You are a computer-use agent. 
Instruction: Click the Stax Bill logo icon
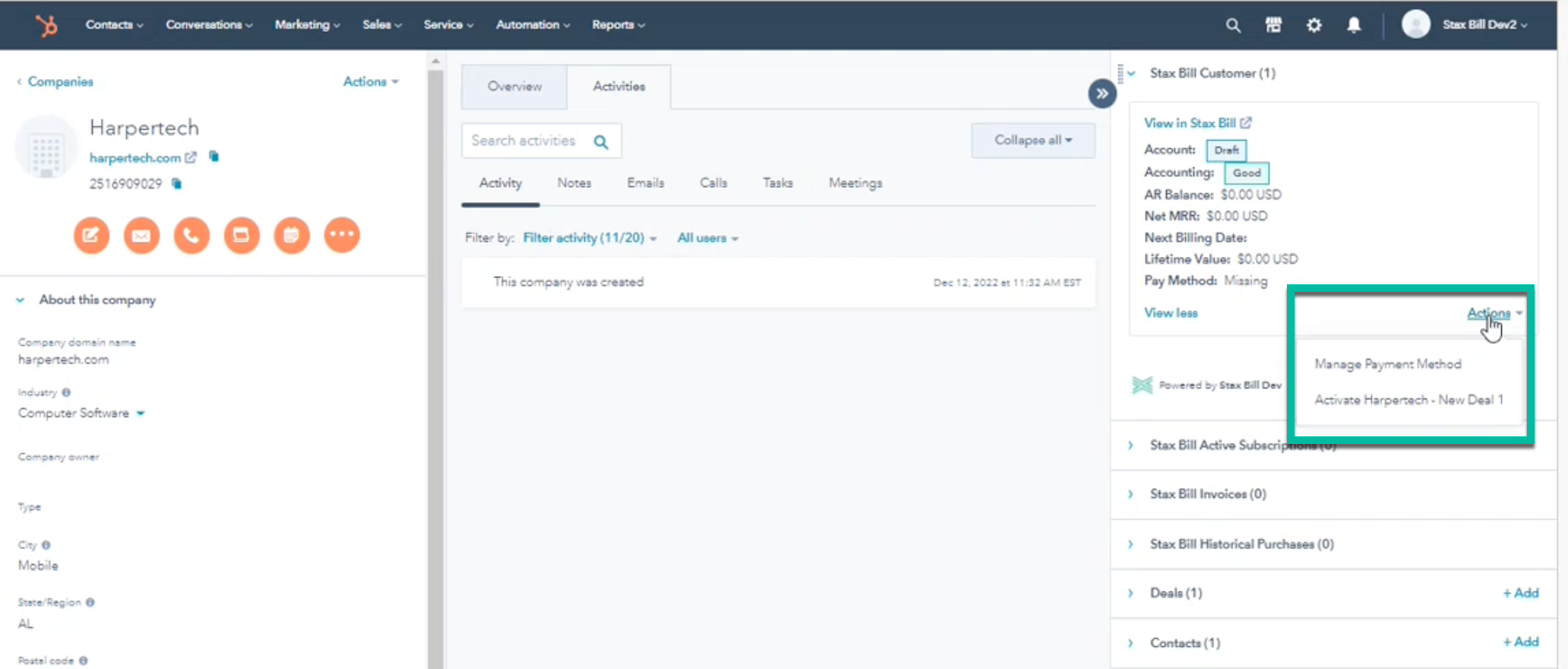pyautogui.click(x=1142, y=385)
